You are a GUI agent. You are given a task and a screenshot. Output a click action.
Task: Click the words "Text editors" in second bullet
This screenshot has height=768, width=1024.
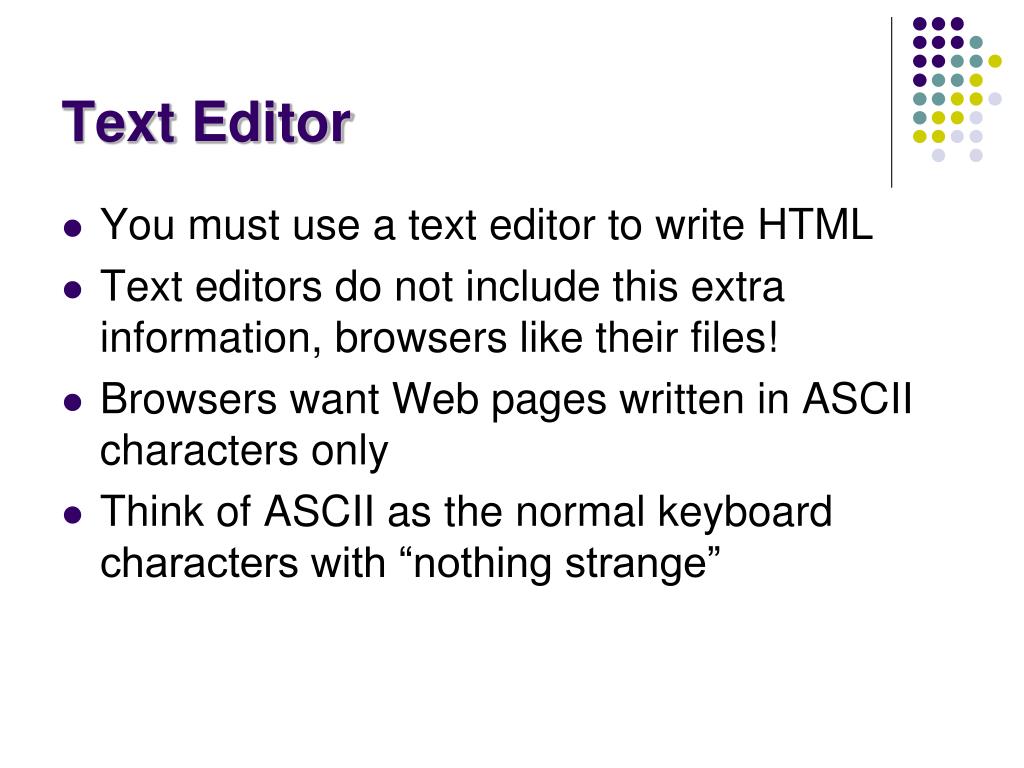pyautogui.click(x=211, y=286)
